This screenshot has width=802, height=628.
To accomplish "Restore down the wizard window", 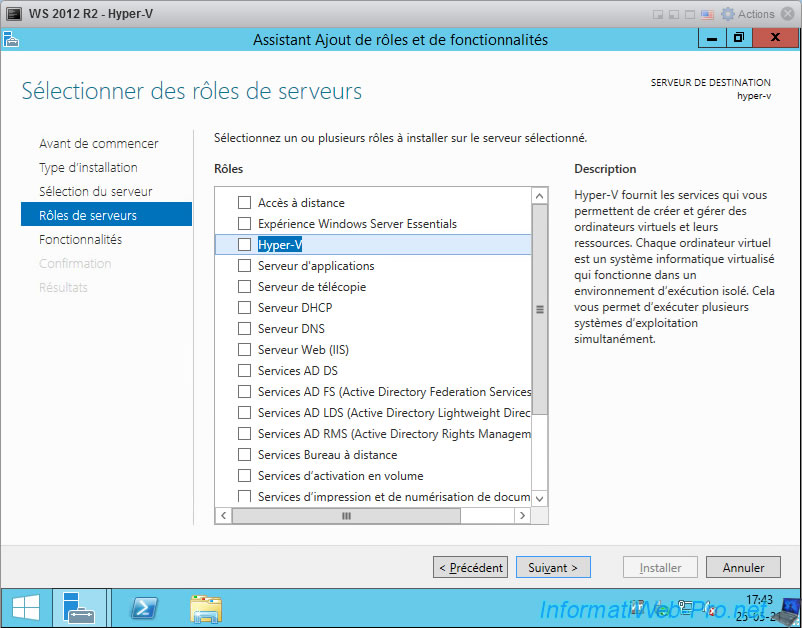I will point(739,38).
